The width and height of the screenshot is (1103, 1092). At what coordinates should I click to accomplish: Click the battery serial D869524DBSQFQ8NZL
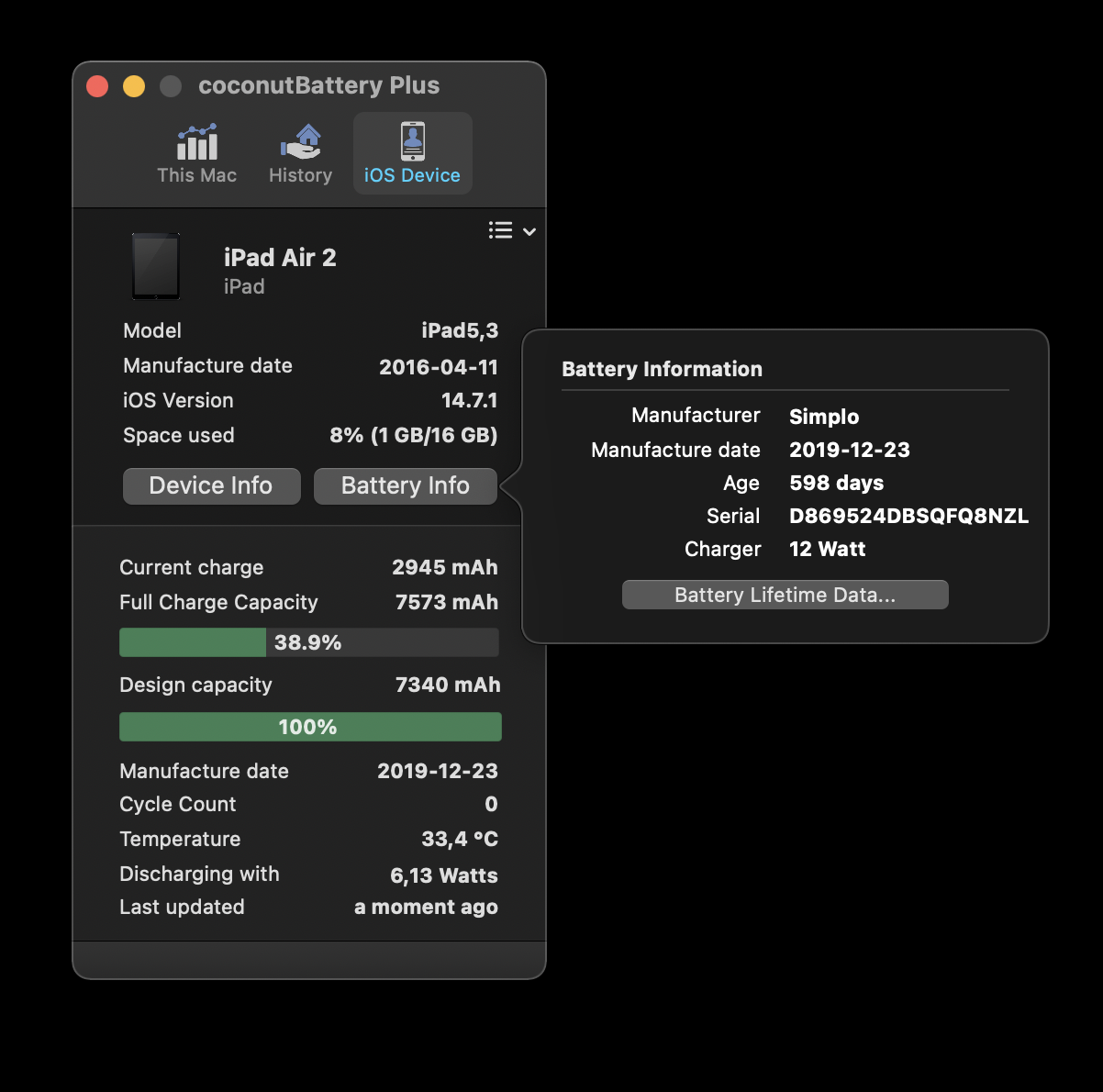click(x=908, y=516)
